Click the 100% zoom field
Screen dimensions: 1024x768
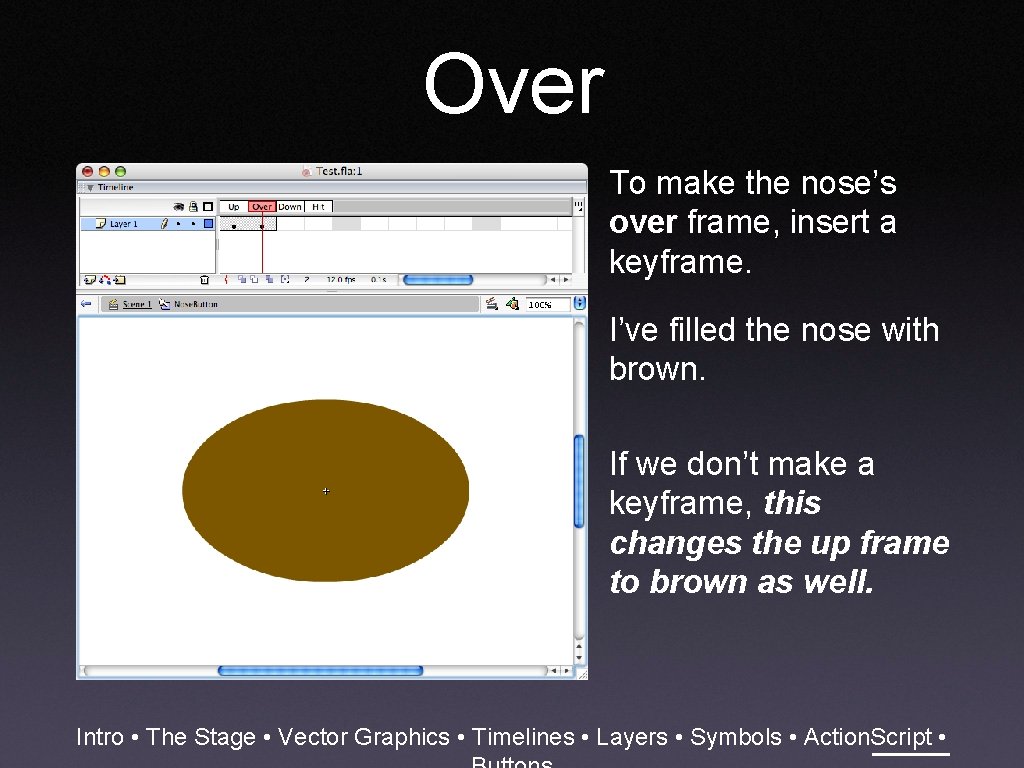tap(548, 304)
